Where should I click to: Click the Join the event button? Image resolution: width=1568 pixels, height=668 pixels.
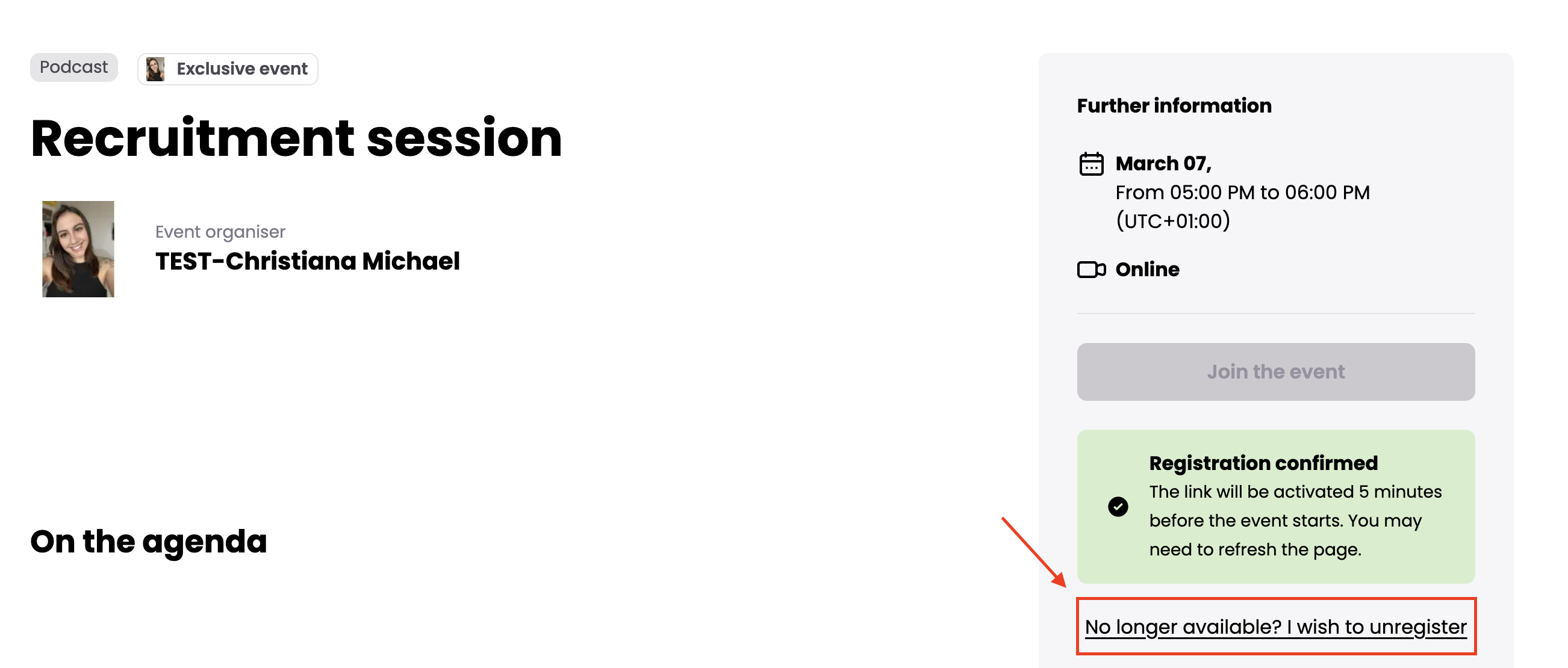(x=1275, y=372)
